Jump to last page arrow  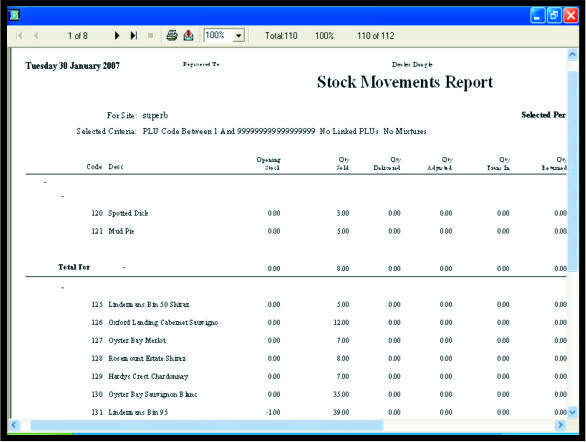[x=134, y=36]
